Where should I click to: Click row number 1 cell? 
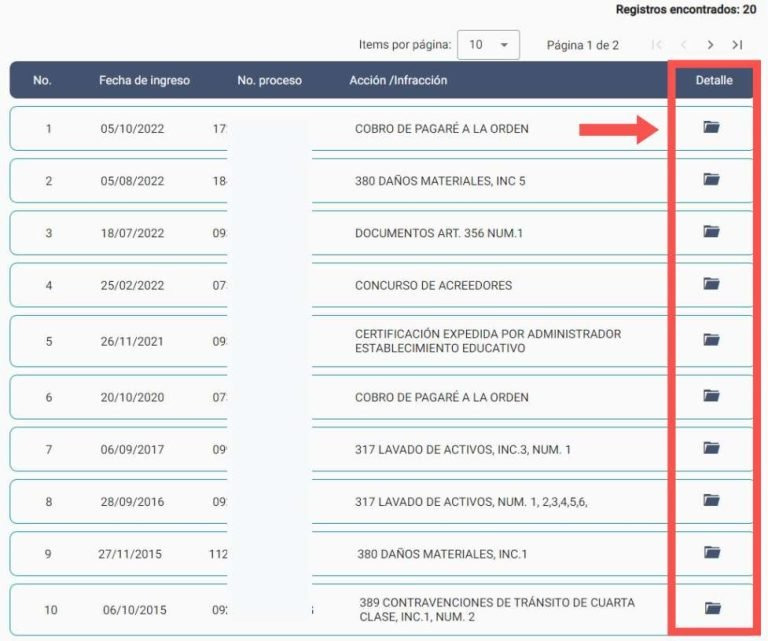click(48, 129)
